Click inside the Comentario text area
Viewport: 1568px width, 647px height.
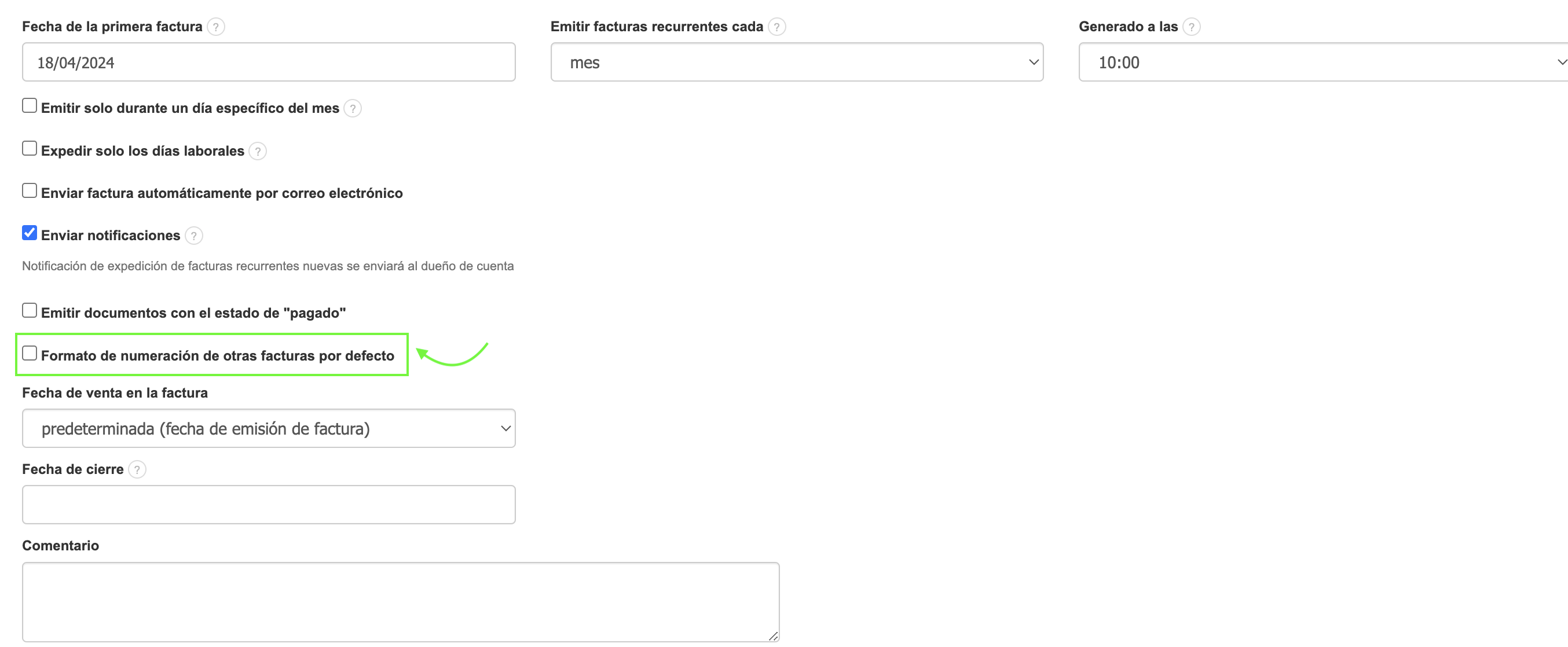[400, 601]
